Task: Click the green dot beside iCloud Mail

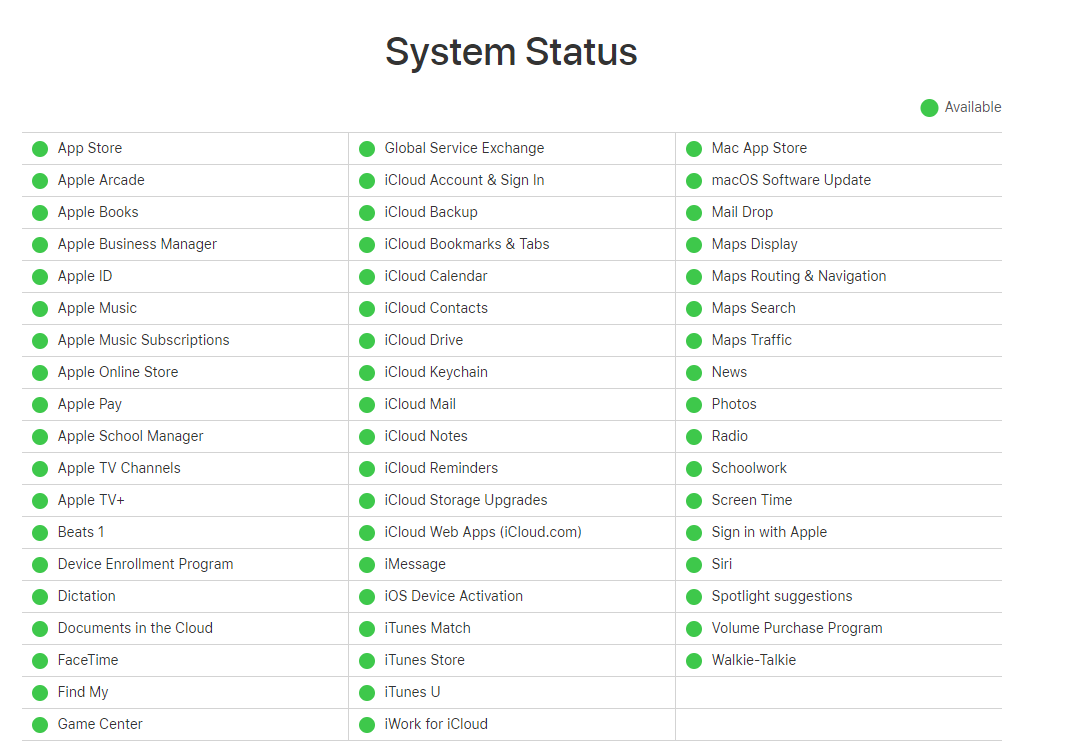Action: (367, 405)
